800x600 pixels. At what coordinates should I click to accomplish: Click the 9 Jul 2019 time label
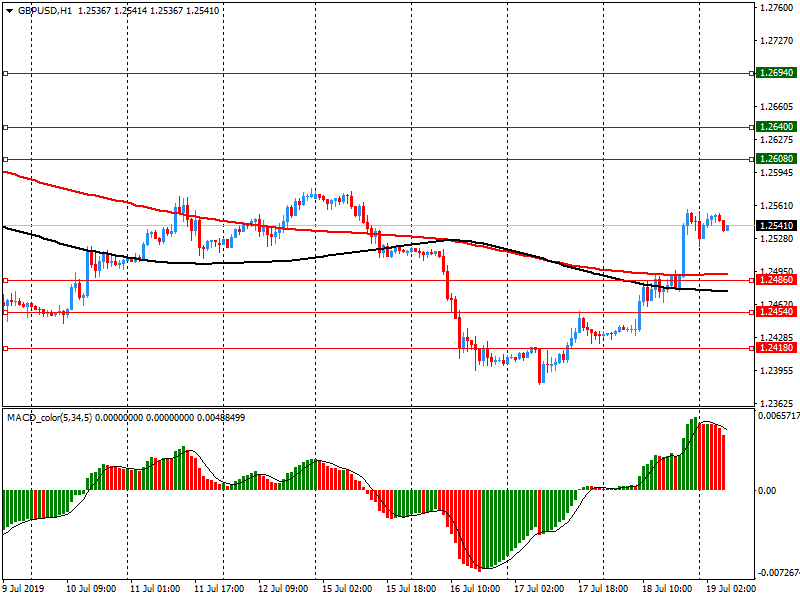tap(23, 589)
